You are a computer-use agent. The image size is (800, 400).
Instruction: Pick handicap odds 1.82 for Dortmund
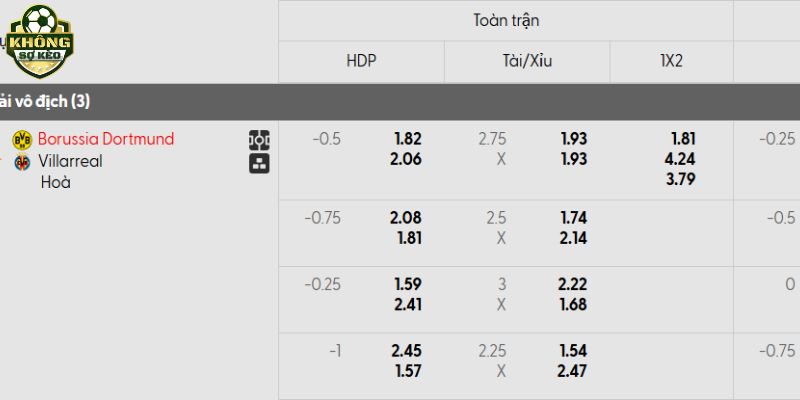(407, 139)
